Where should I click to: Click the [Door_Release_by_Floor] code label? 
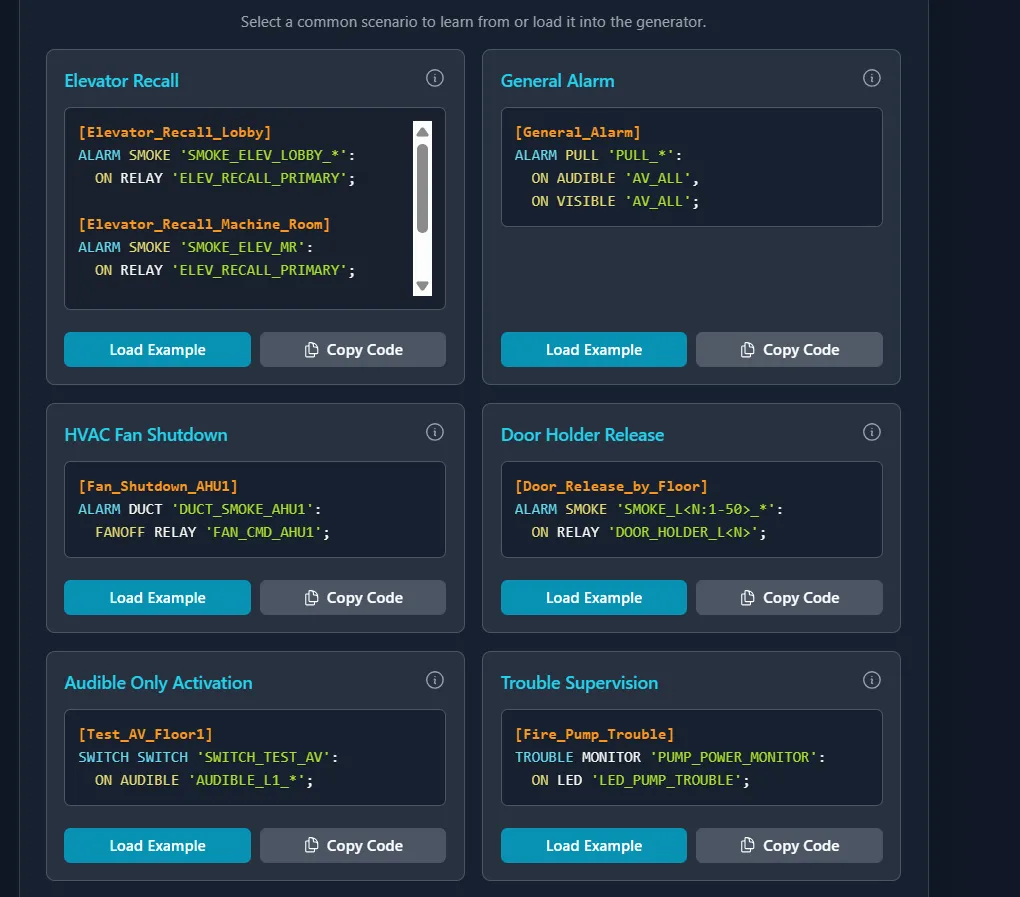click(611, 486)
